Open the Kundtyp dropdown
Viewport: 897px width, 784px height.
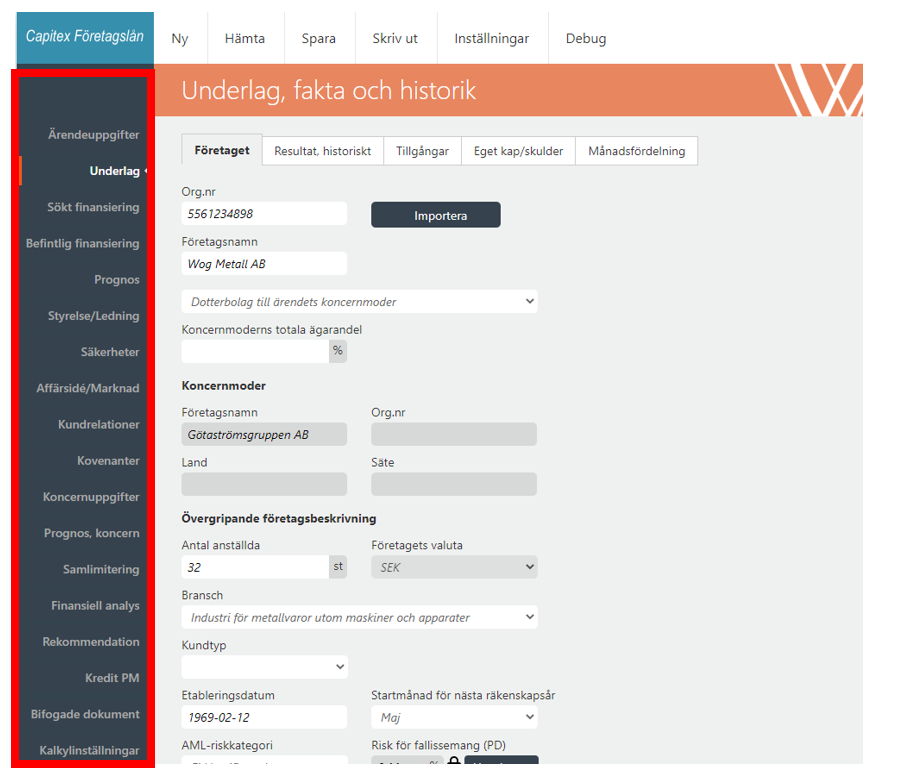click(x=264, y=667)
